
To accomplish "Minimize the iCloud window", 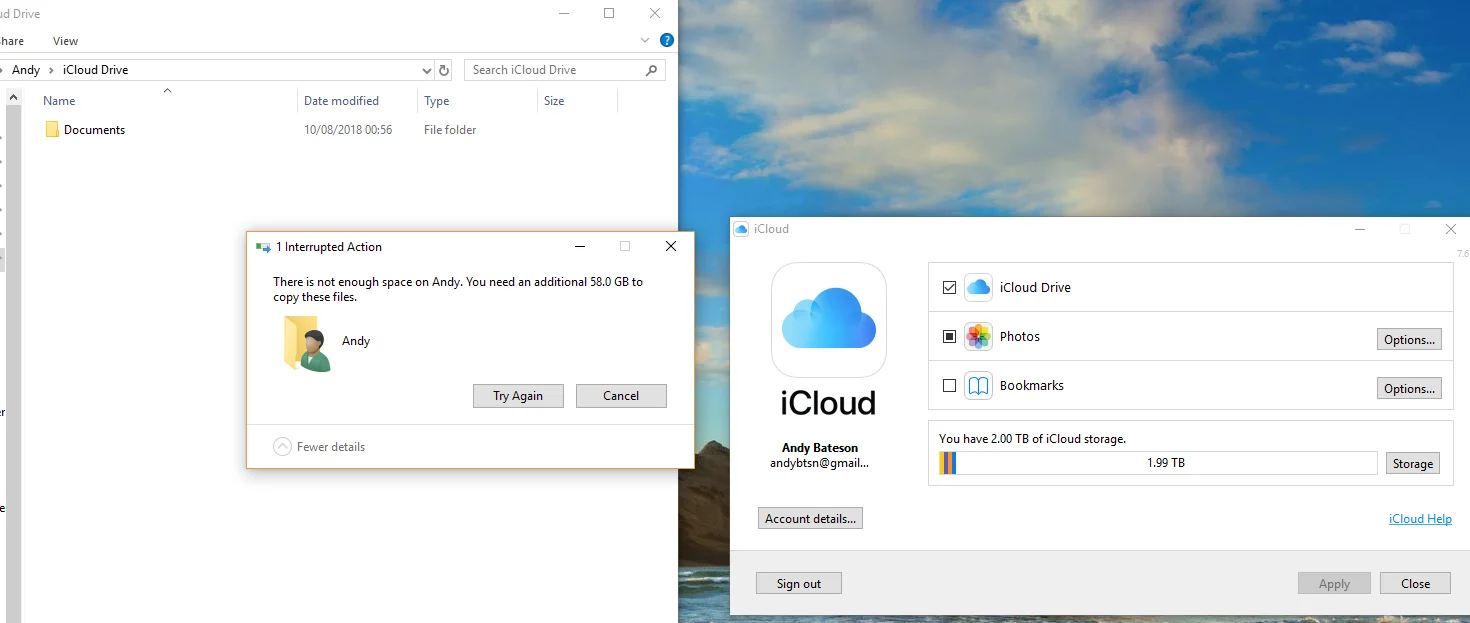I will pyautogui.click(x=1358, y=229).
